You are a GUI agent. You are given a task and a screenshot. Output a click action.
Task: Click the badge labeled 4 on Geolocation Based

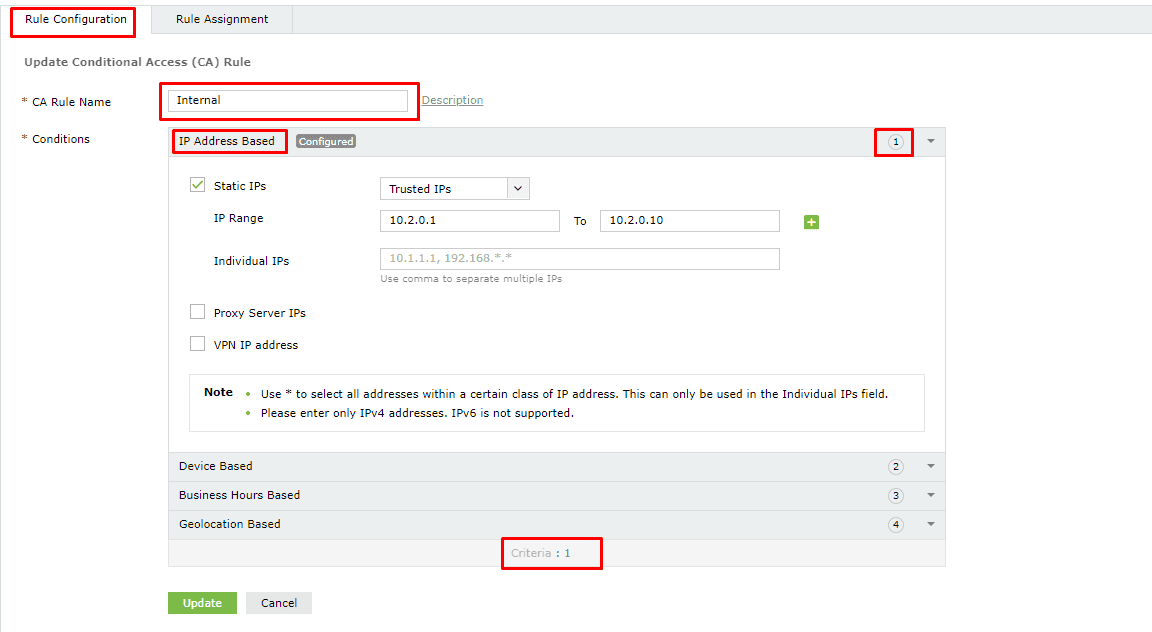[896, 524]
